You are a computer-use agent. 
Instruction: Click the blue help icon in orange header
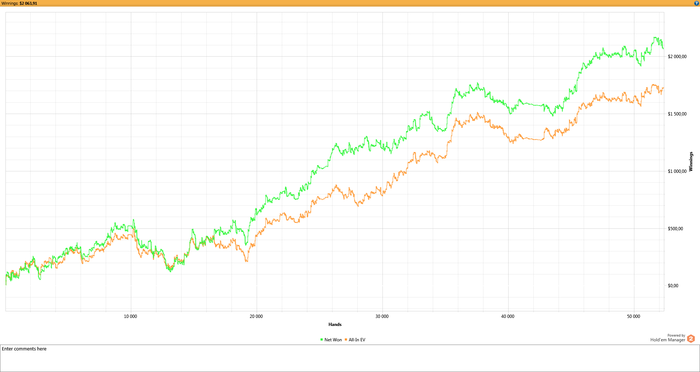pyautogui.click(x=697, y=3)
